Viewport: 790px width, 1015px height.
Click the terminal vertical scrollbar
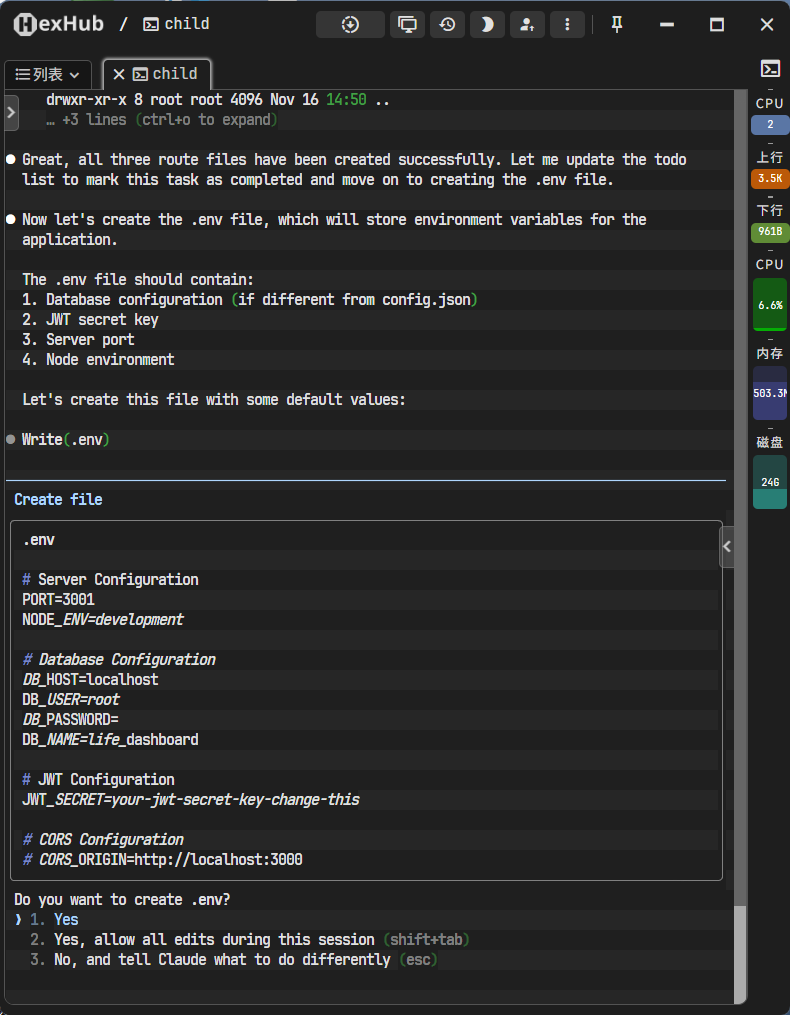coord(740,950)
